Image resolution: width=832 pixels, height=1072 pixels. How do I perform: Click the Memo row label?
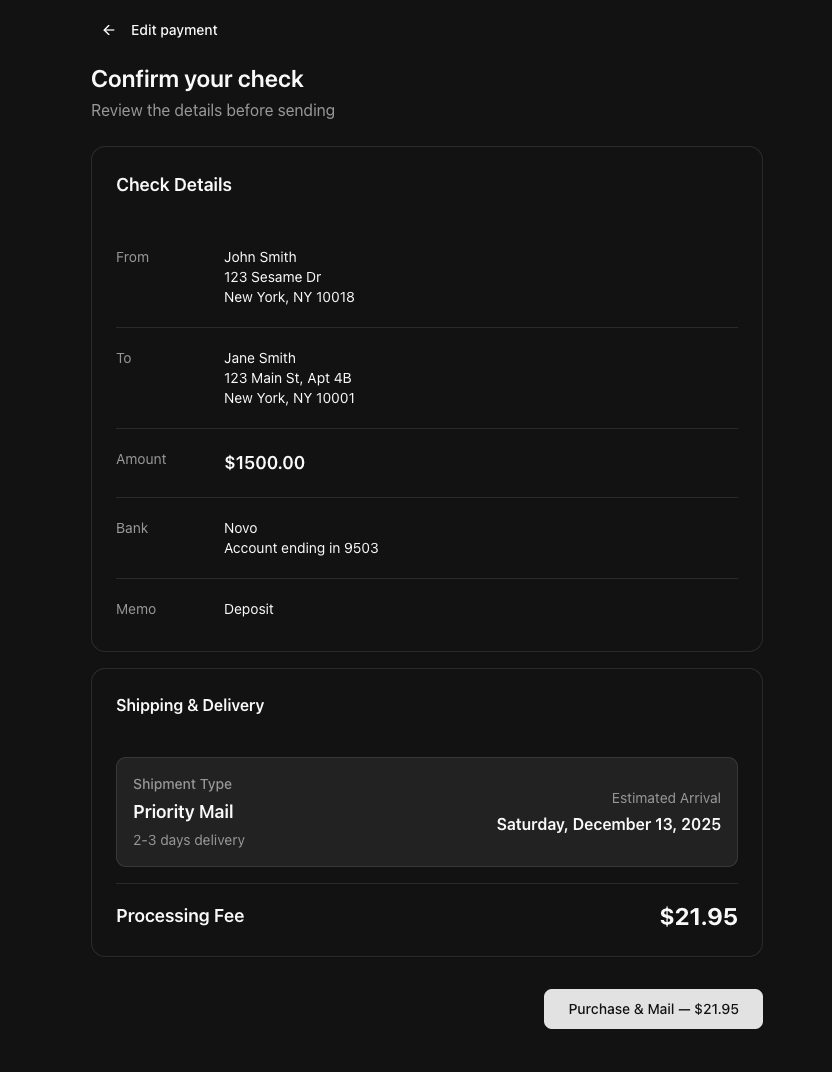tap(136, 609)
